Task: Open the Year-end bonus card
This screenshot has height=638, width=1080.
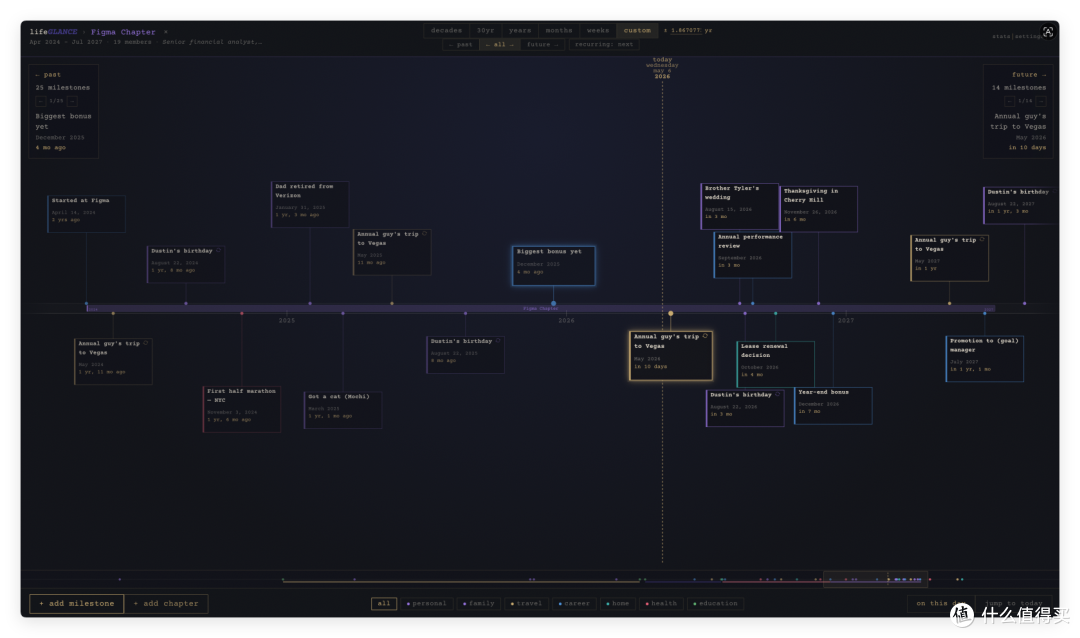Action: point(833,405)
